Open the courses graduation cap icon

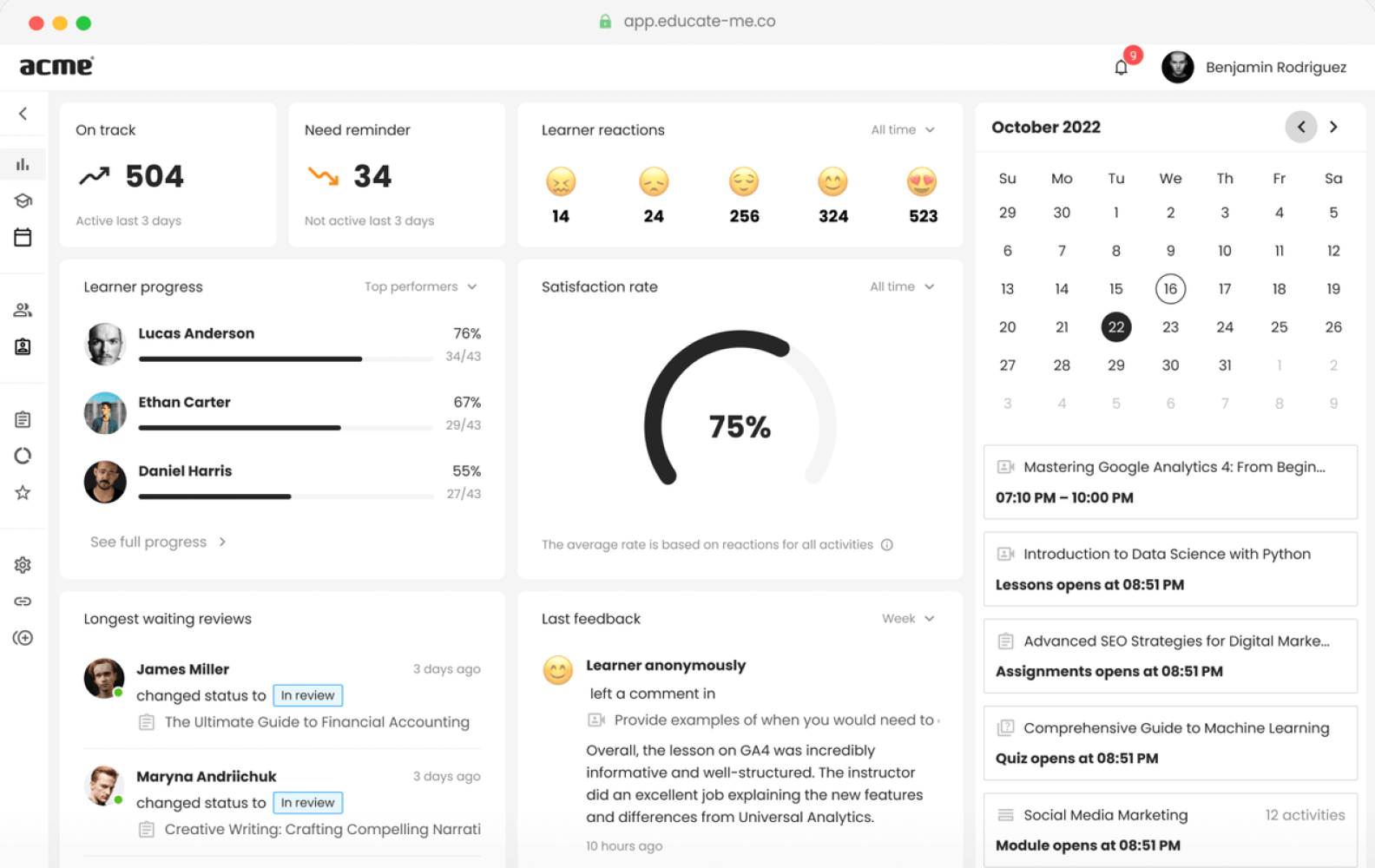[x=23, y=201]
